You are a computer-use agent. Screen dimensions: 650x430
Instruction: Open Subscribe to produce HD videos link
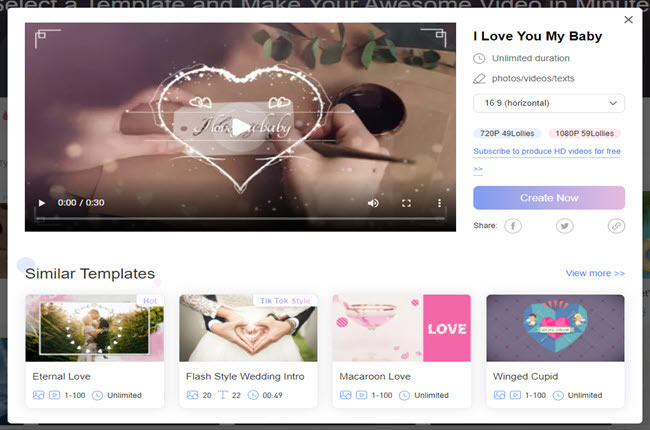[x=547, y=151]
